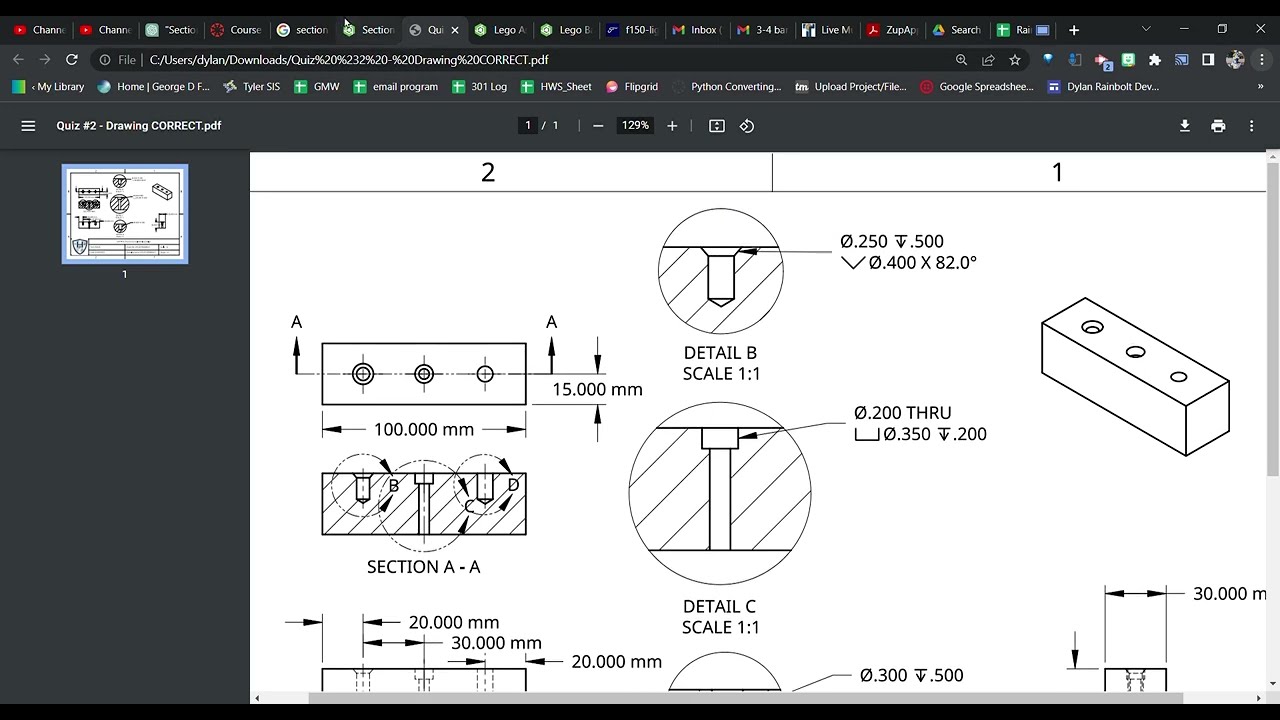This screenshot has width=1280, height=720.
Task: Open the green smiley face extension
Action: (1128, 60)
